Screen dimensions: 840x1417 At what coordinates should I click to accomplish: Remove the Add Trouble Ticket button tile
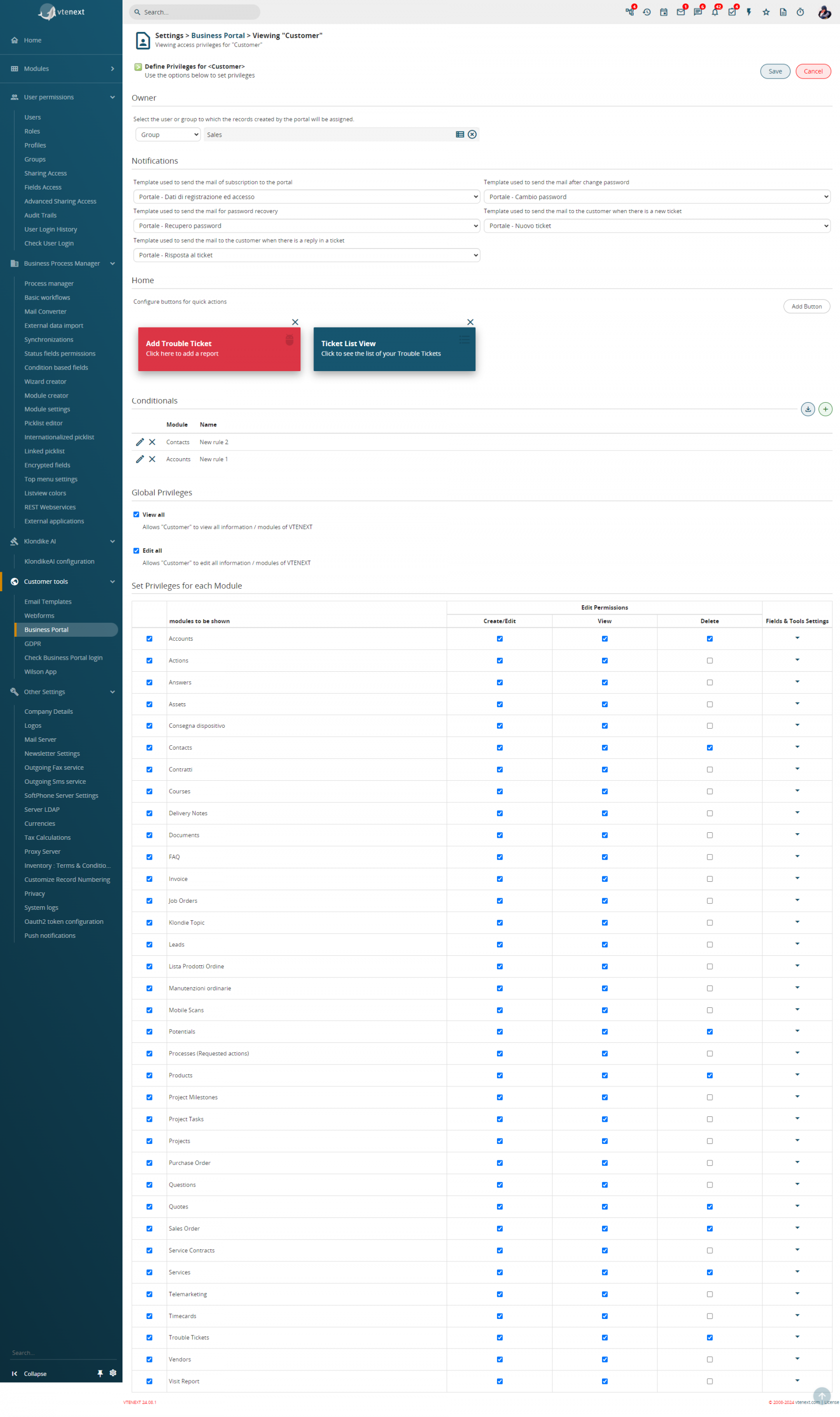295,322
